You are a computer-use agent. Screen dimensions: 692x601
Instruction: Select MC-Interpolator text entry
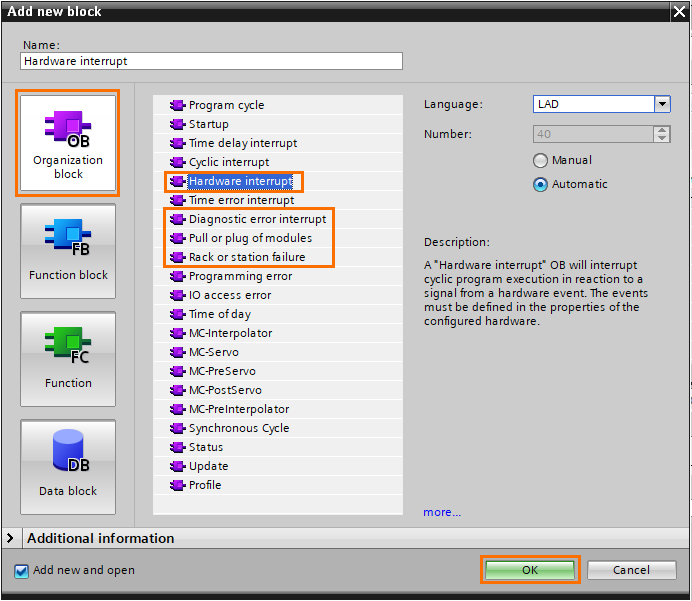tap(230, 333)
